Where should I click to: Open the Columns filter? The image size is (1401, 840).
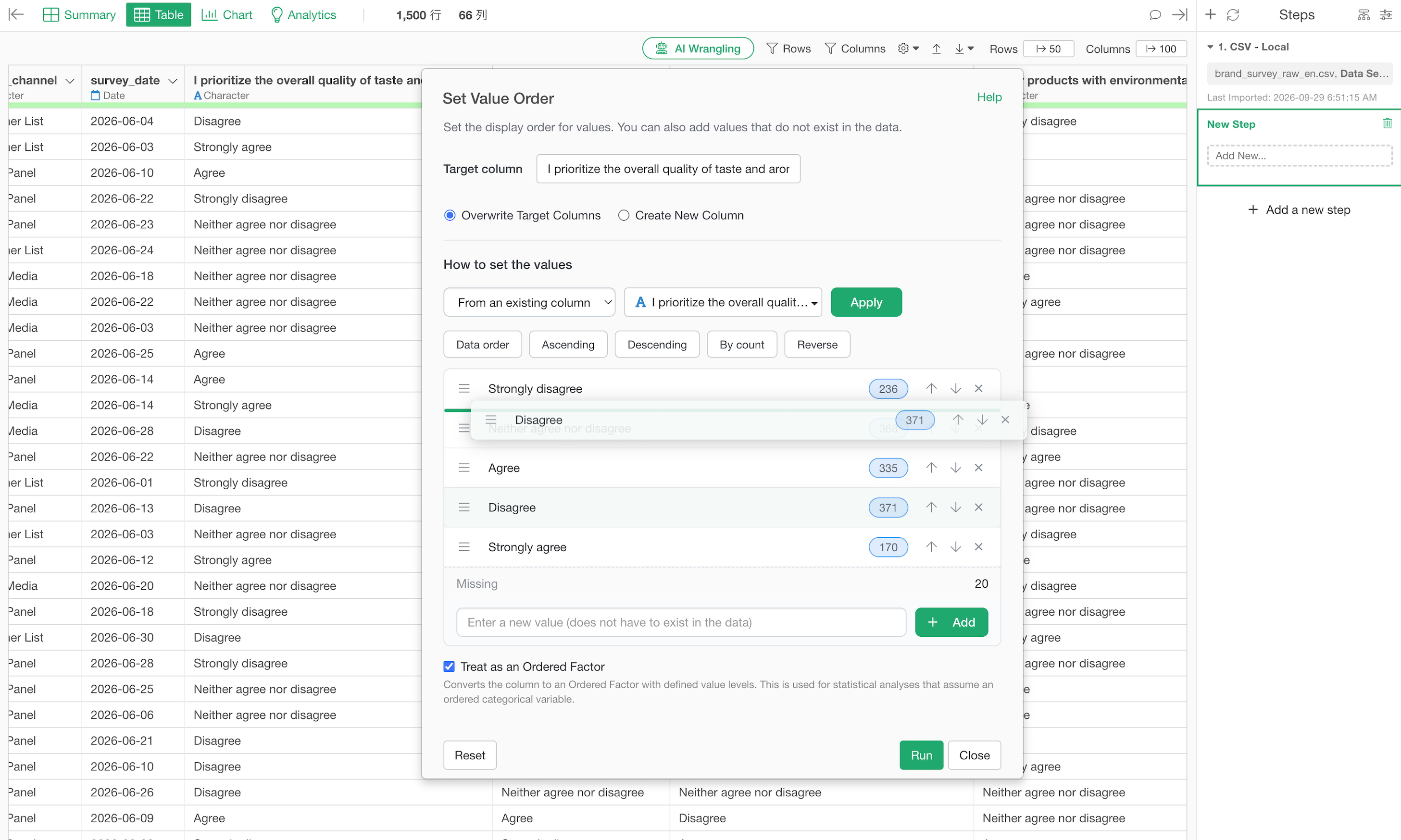coord(855,49)
